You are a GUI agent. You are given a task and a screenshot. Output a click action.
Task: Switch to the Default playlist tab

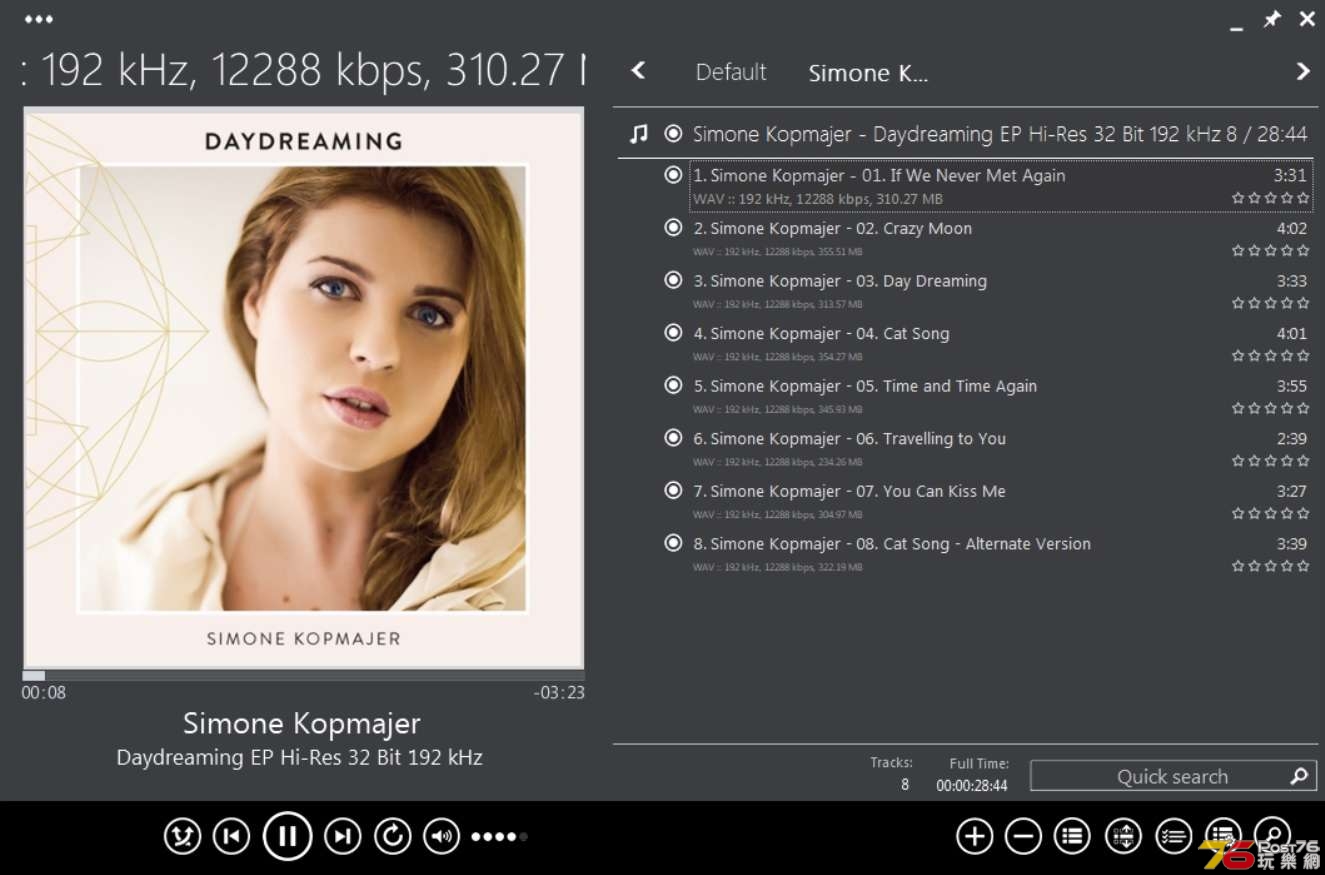pyautogui.click(x=731, y=72)
